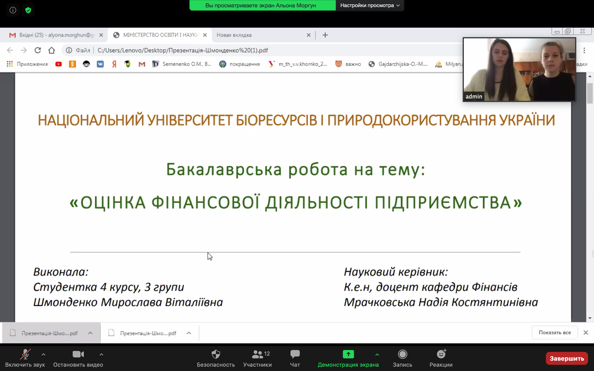
Task: Open the Gmail bookmark icon in bookmarks bar
Action: click(142, 64)
